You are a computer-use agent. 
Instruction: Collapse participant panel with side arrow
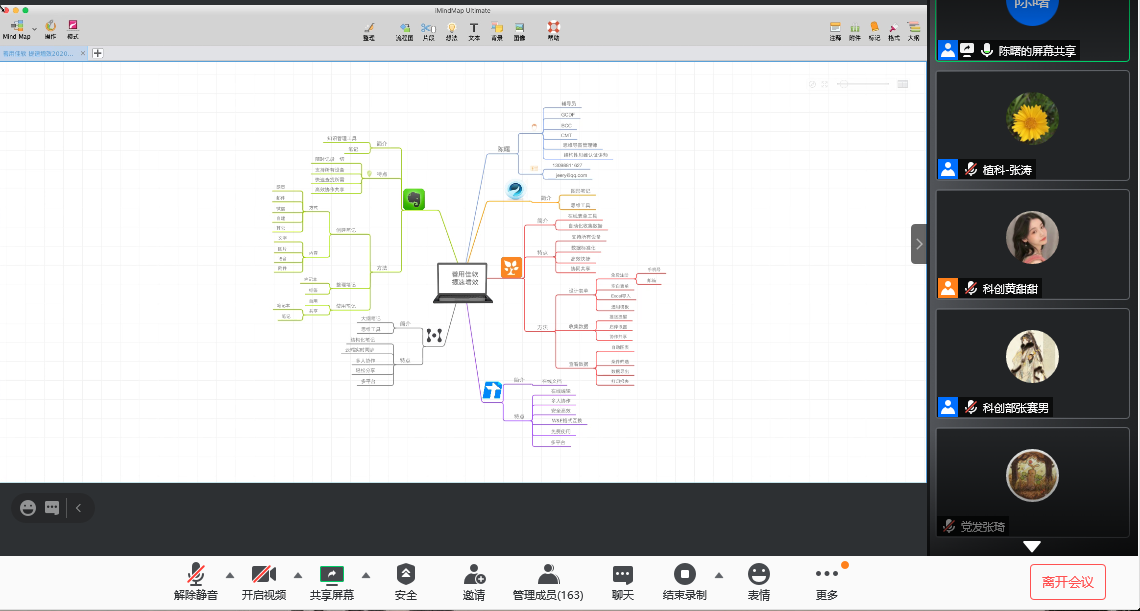tap(918, 244)
